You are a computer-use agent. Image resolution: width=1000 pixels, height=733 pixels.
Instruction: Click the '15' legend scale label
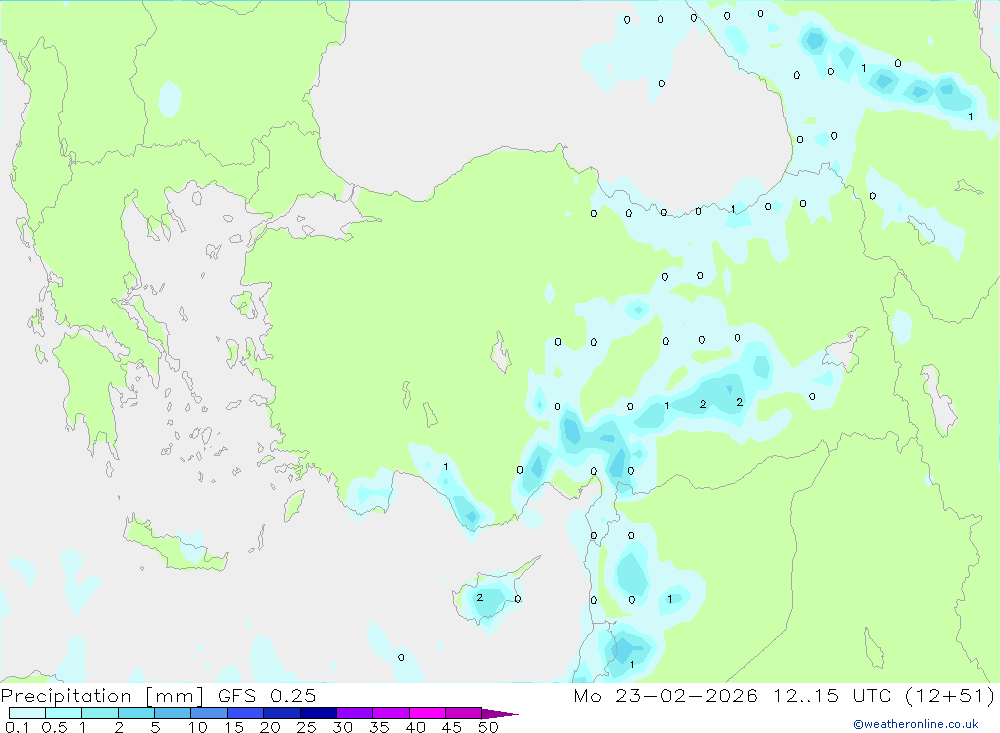click(234, 727)
